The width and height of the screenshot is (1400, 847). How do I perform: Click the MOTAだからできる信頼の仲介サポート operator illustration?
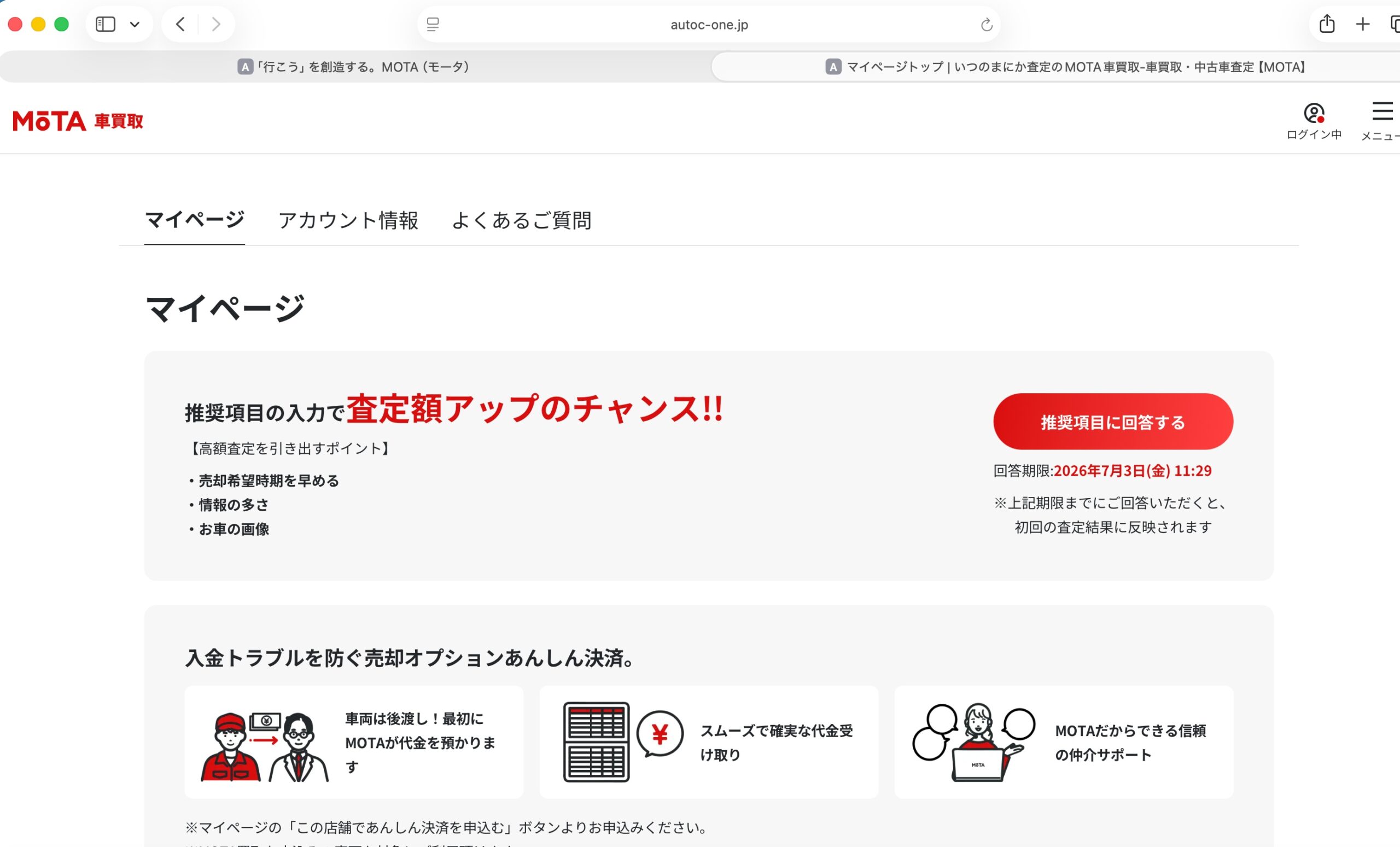[x=974, y=742]
